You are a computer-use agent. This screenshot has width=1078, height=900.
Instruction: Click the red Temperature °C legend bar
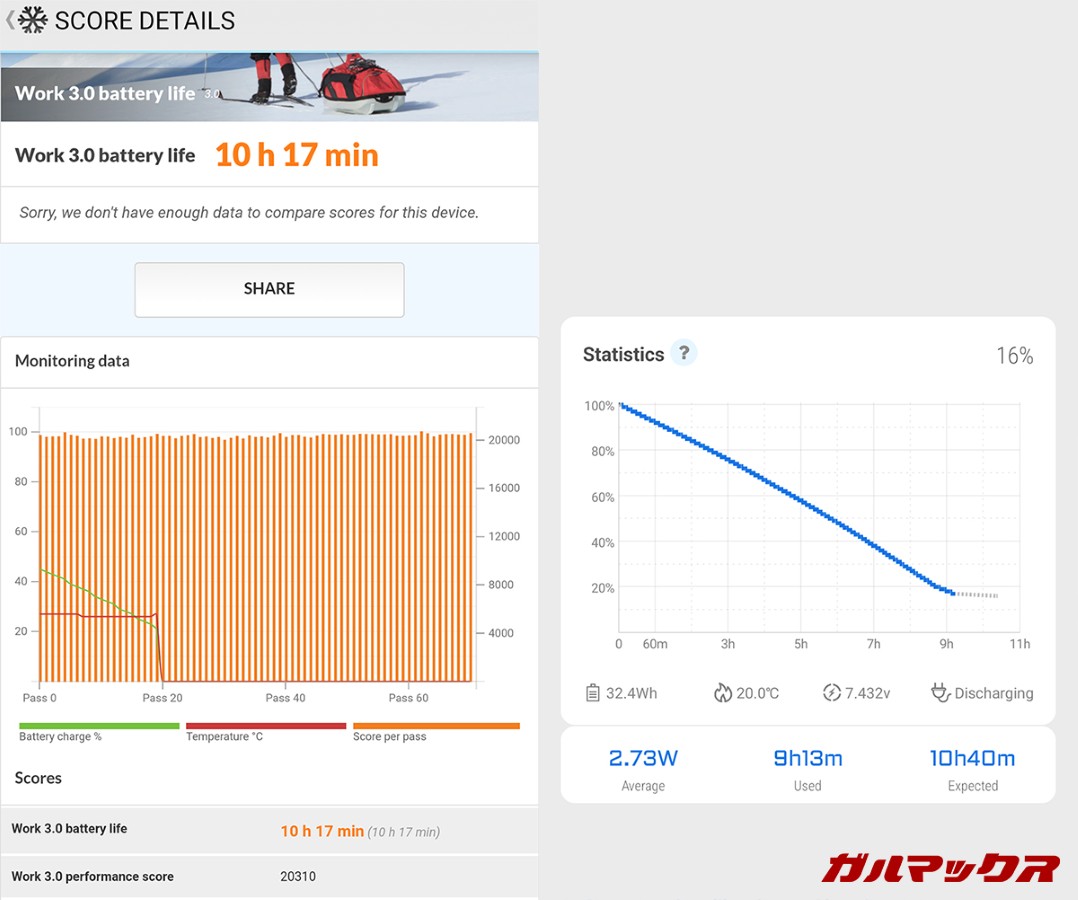[x=266, y=726]
